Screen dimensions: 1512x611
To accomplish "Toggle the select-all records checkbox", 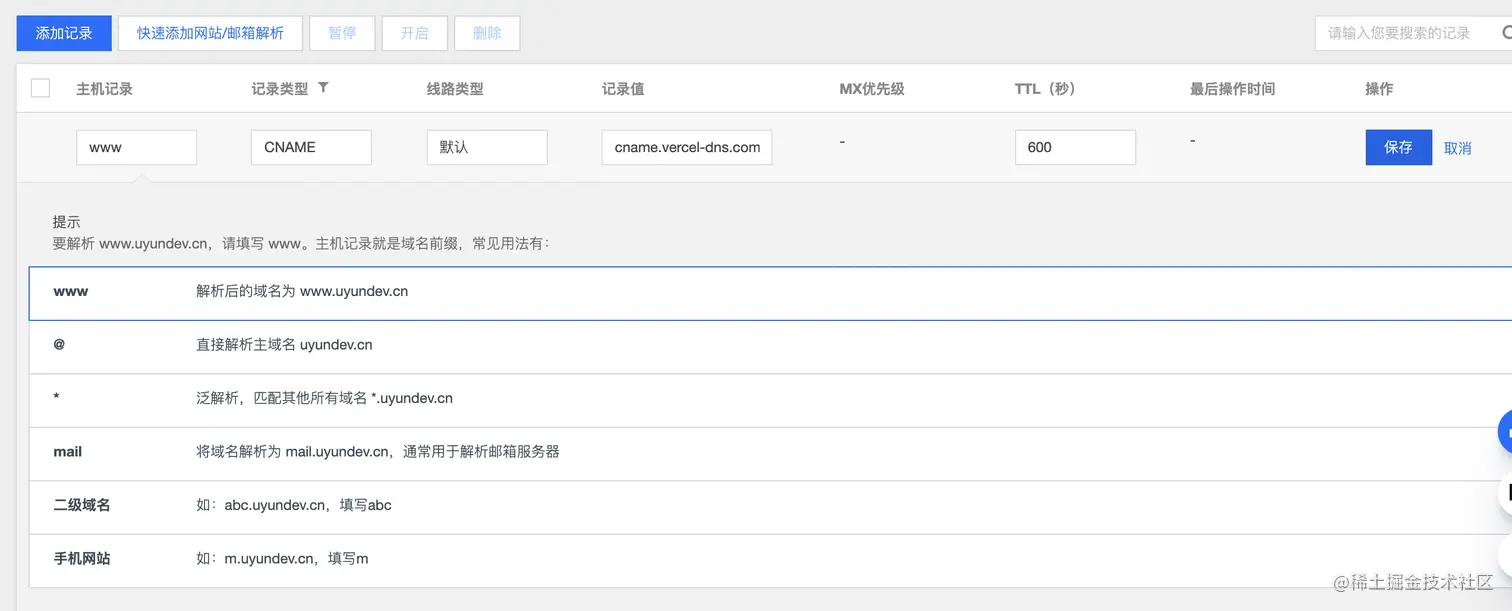I will click(x=40, y=88).
